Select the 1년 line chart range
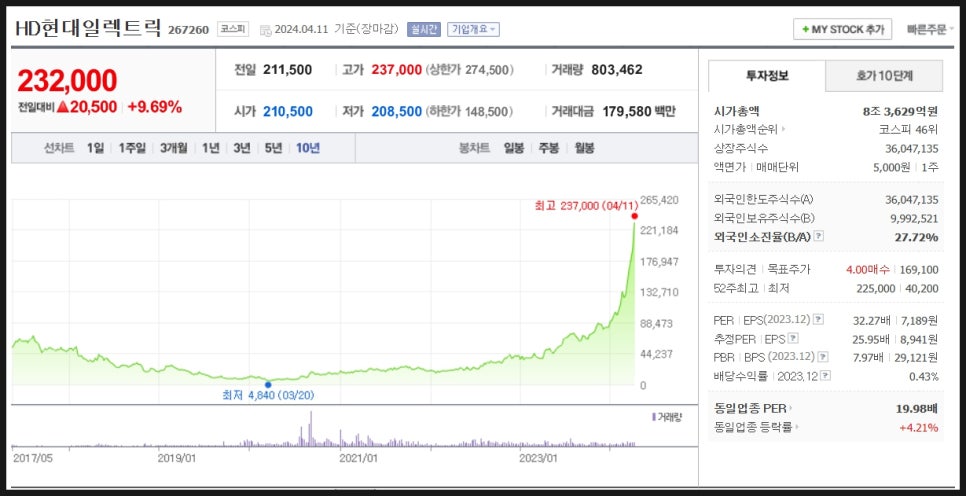Screen dimensions: 966x496 pyautogui.click(x=211, y=148)
